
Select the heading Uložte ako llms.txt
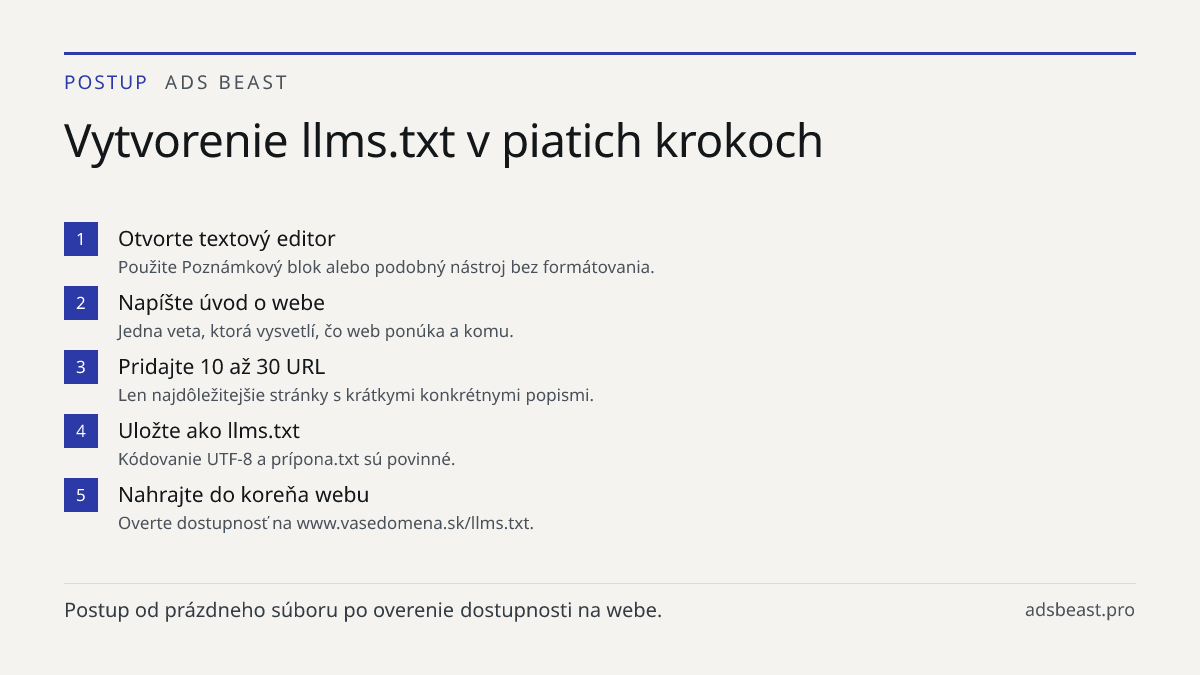click(209, 431)
